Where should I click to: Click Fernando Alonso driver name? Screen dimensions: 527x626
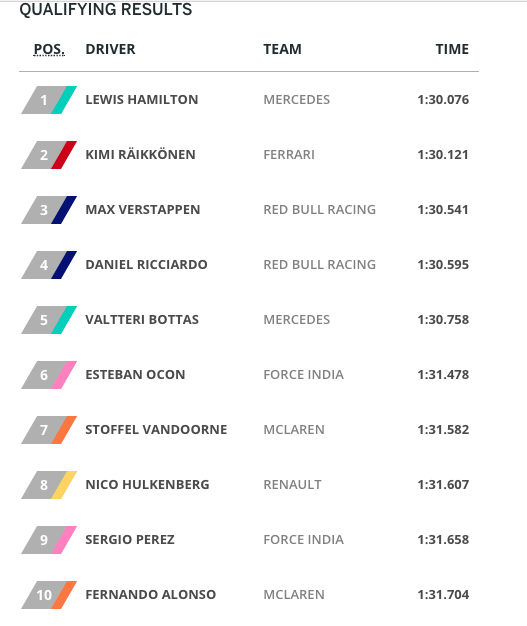(151, 594)
